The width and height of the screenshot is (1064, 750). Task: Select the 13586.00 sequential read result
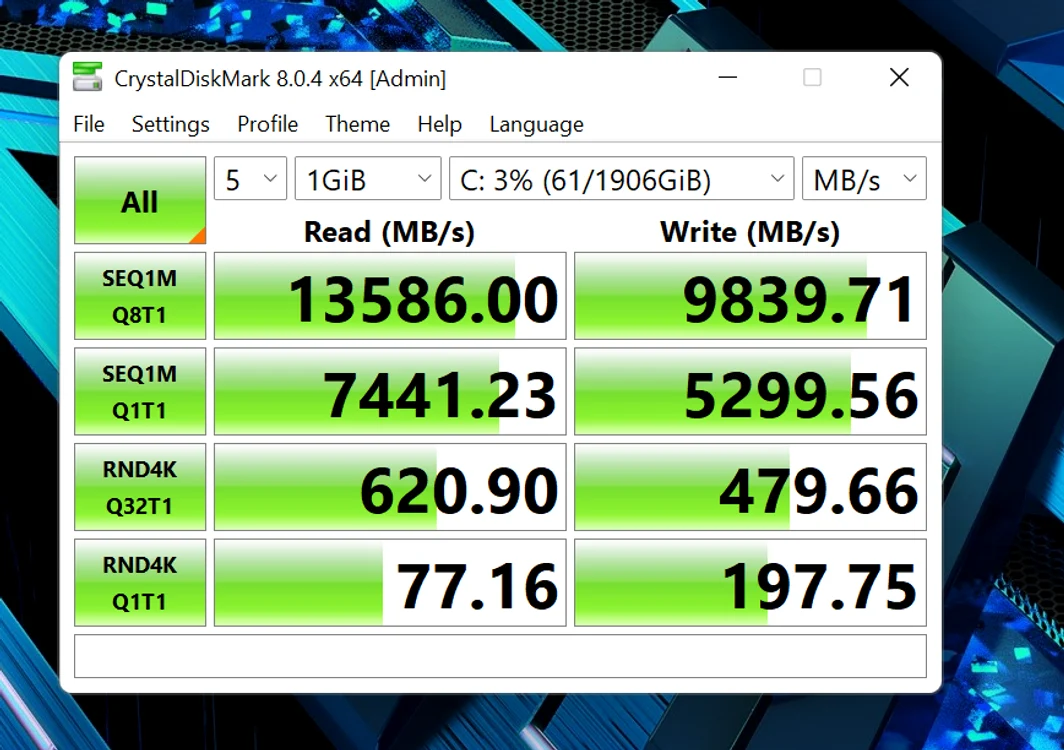[390, 296]
